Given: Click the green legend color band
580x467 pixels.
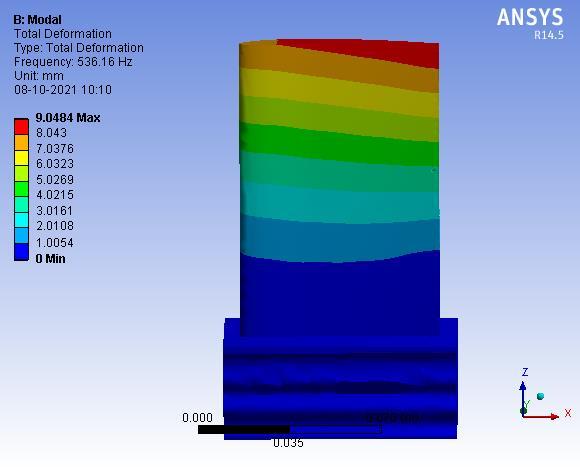Looking at the screenshot, I should [x=21, y=189].
